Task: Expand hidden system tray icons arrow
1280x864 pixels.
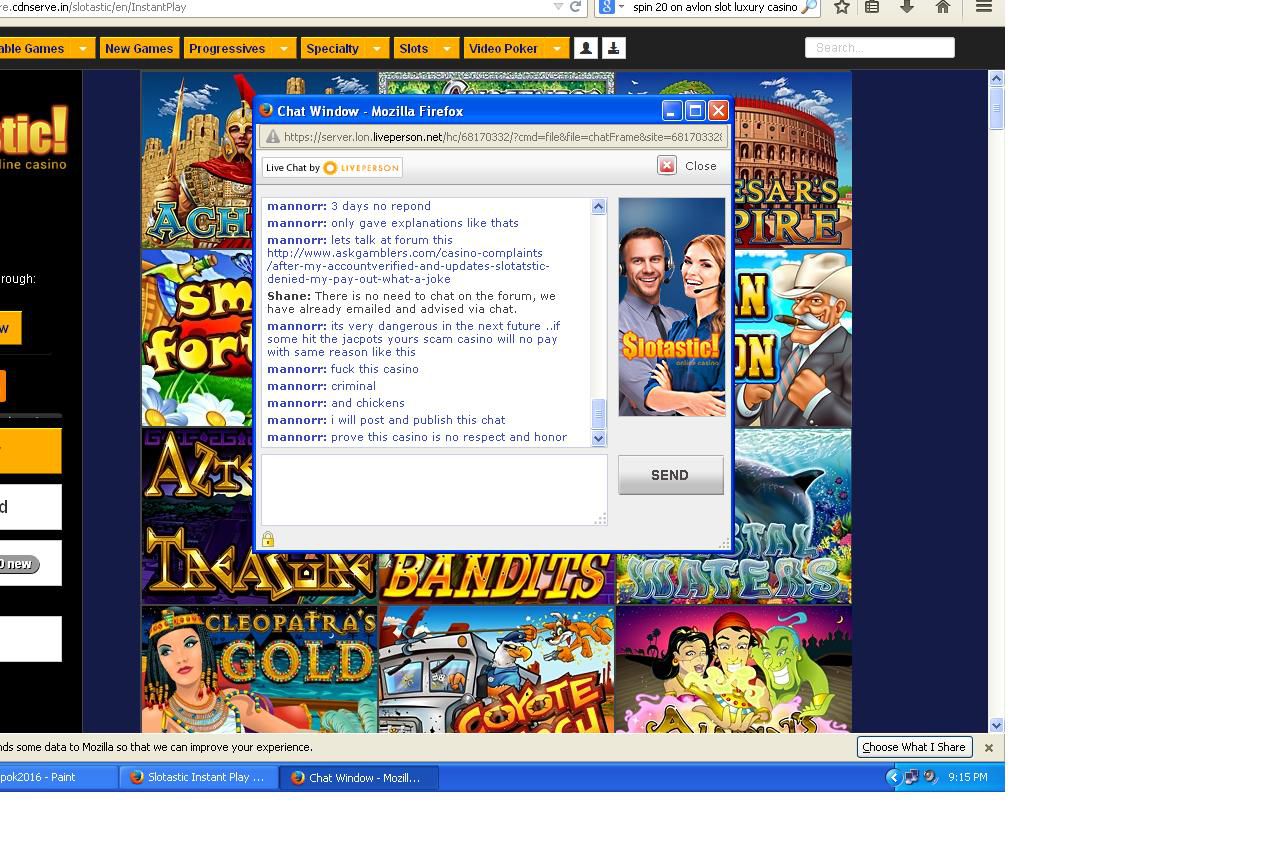Action: (894, 777)
